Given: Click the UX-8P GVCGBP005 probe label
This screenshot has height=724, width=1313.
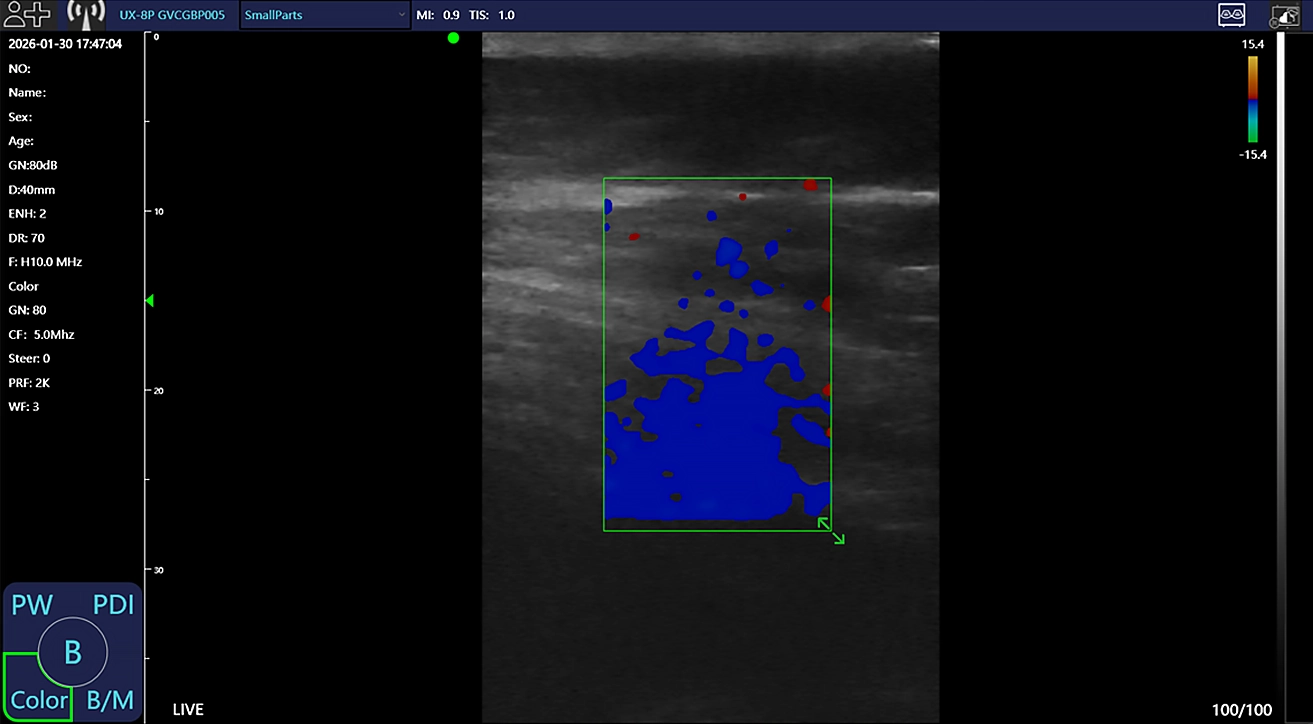Looking at the screenshot, I should click(x=170, y=15).
